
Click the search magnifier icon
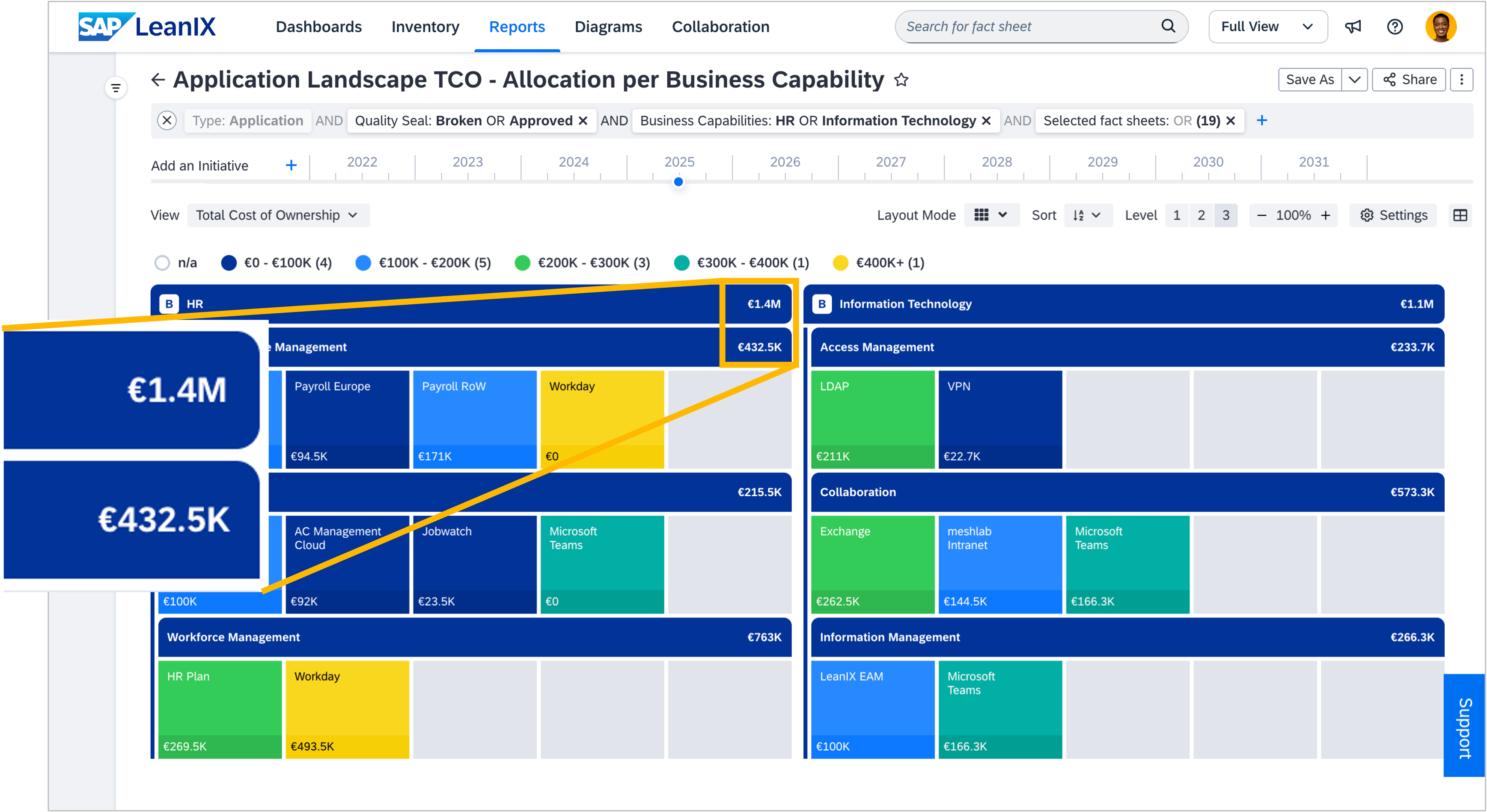[1168, 26]
